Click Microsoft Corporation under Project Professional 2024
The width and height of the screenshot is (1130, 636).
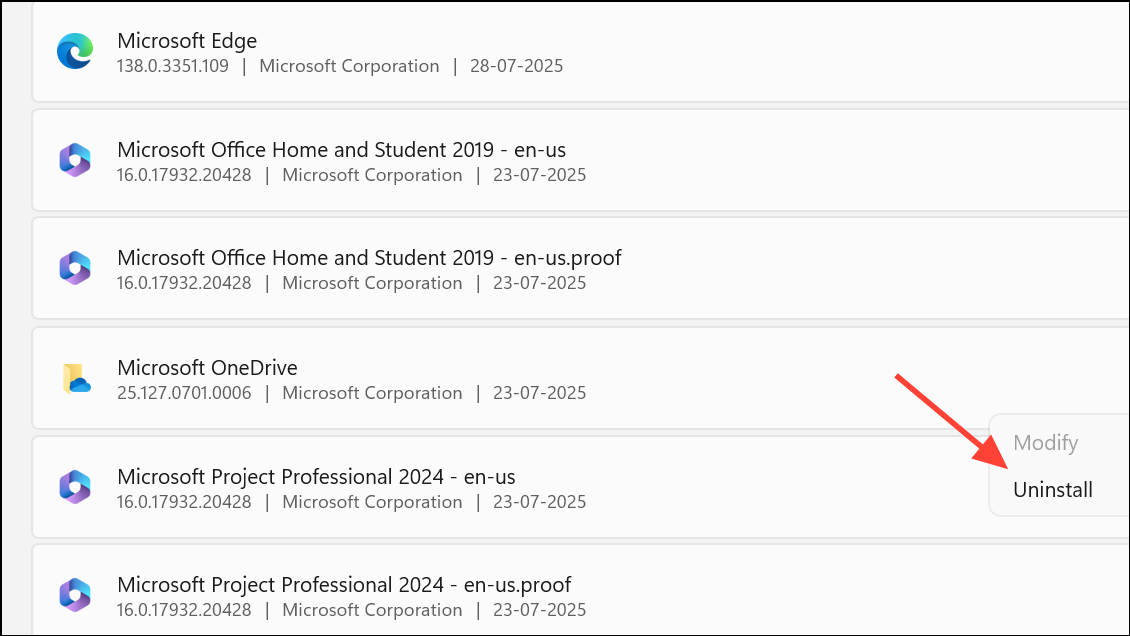pos(372,502)
